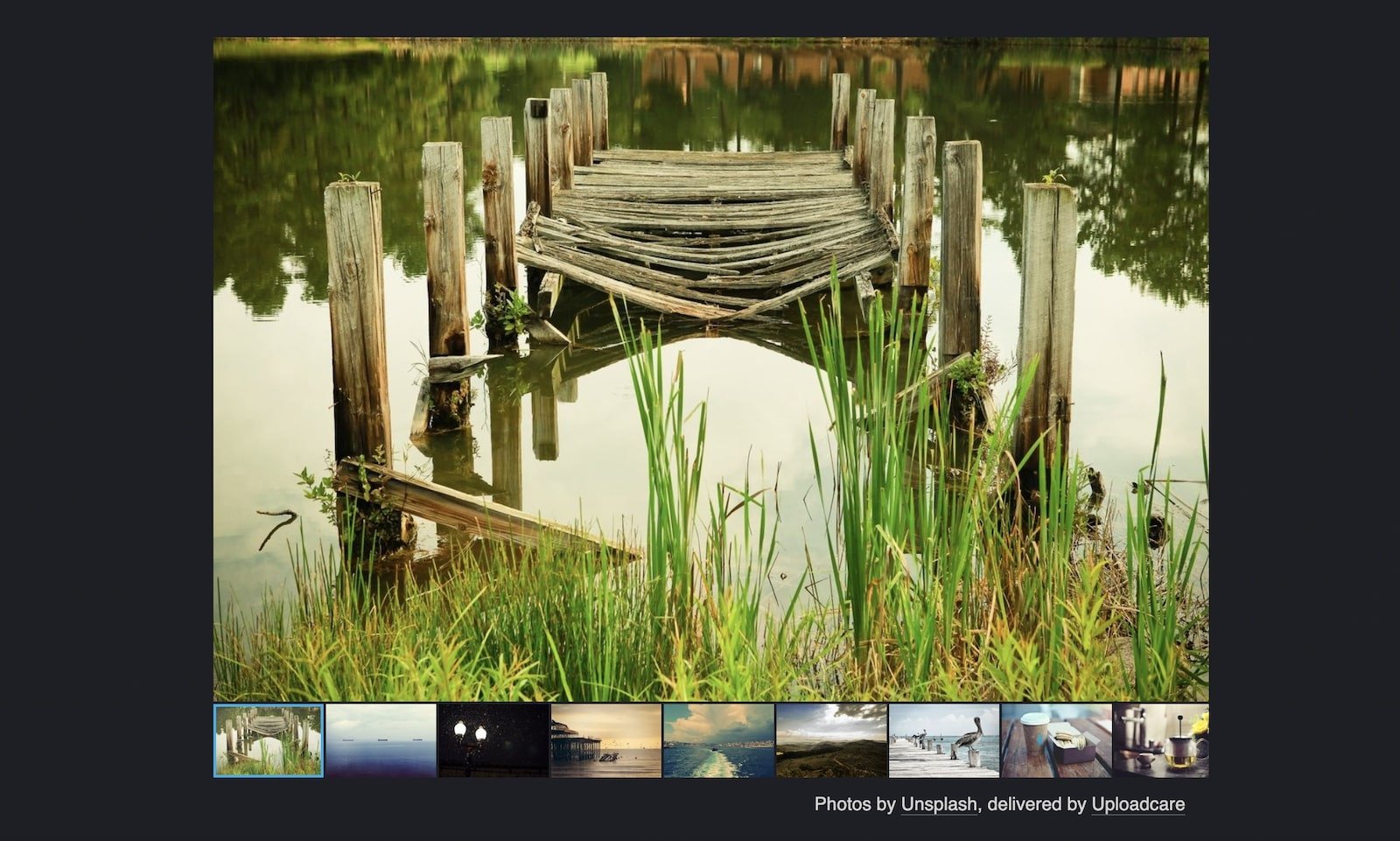This screenshot has width=1400, height=841.
Task: Open the hillside landscape thumbnail
Action: coord(831,740)
